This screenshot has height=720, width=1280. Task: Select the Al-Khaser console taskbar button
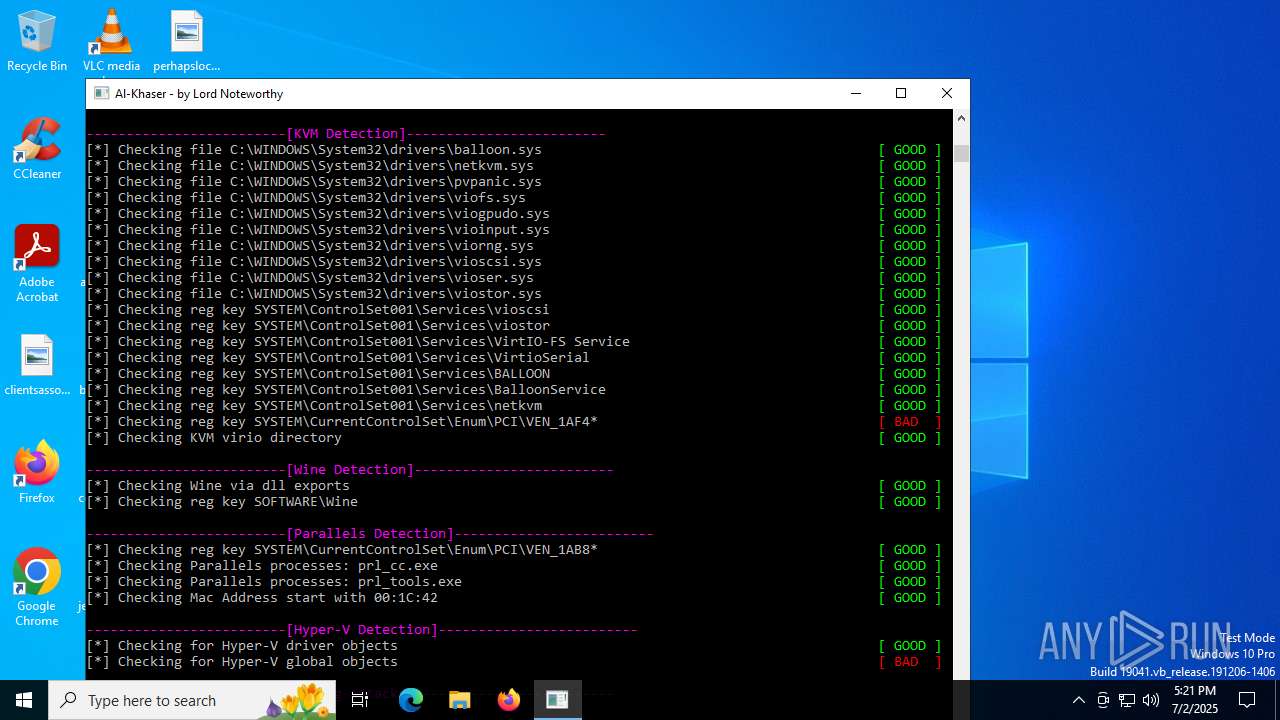(x=557, y=700)
